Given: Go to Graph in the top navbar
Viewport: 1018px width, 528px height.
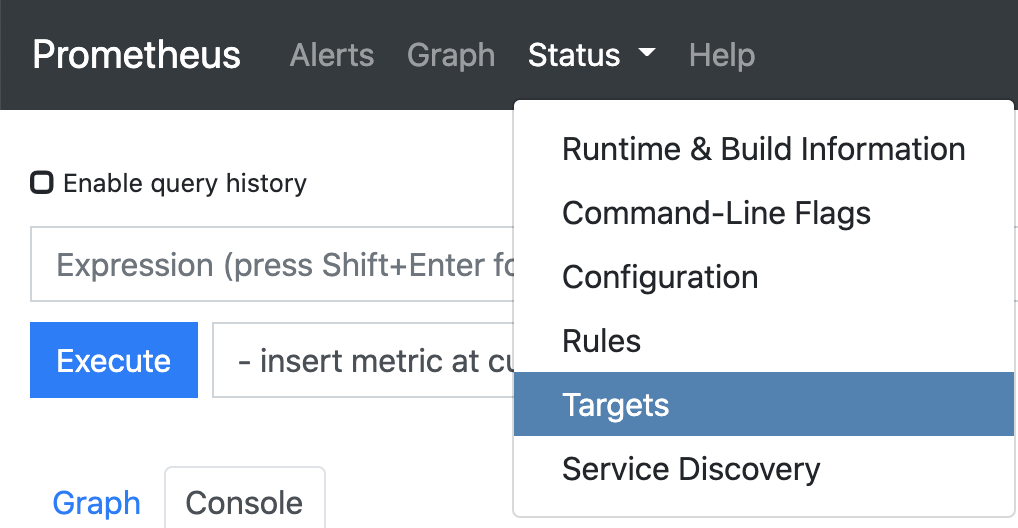Looking at the screenshot, I should pos(451,55).
